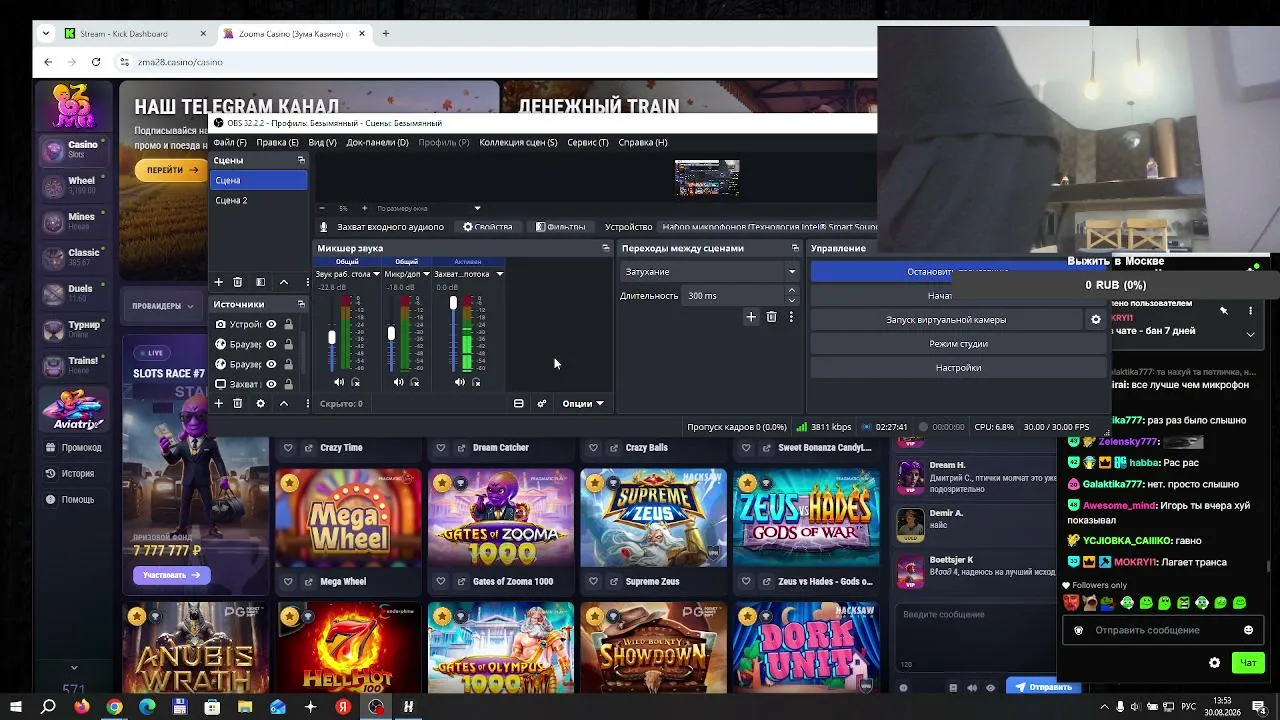Open Kick chat settings gear
Image resolution: width=1280 pixels, height=720 pixels.
[x=1214, y=663]
